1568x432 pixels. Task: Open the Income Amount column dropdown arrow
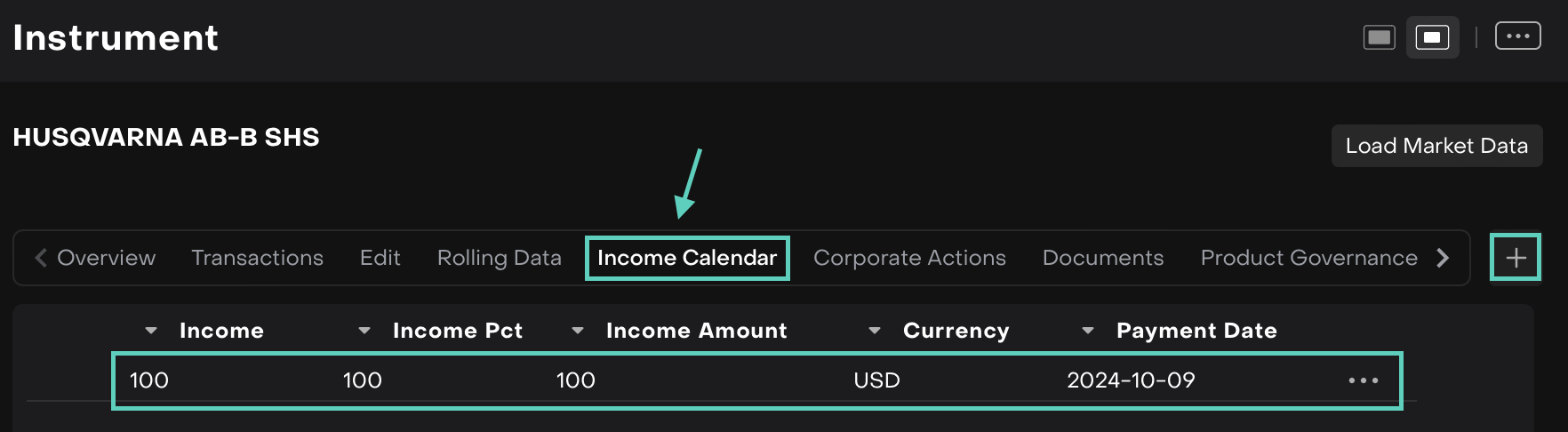click(578, 331)
